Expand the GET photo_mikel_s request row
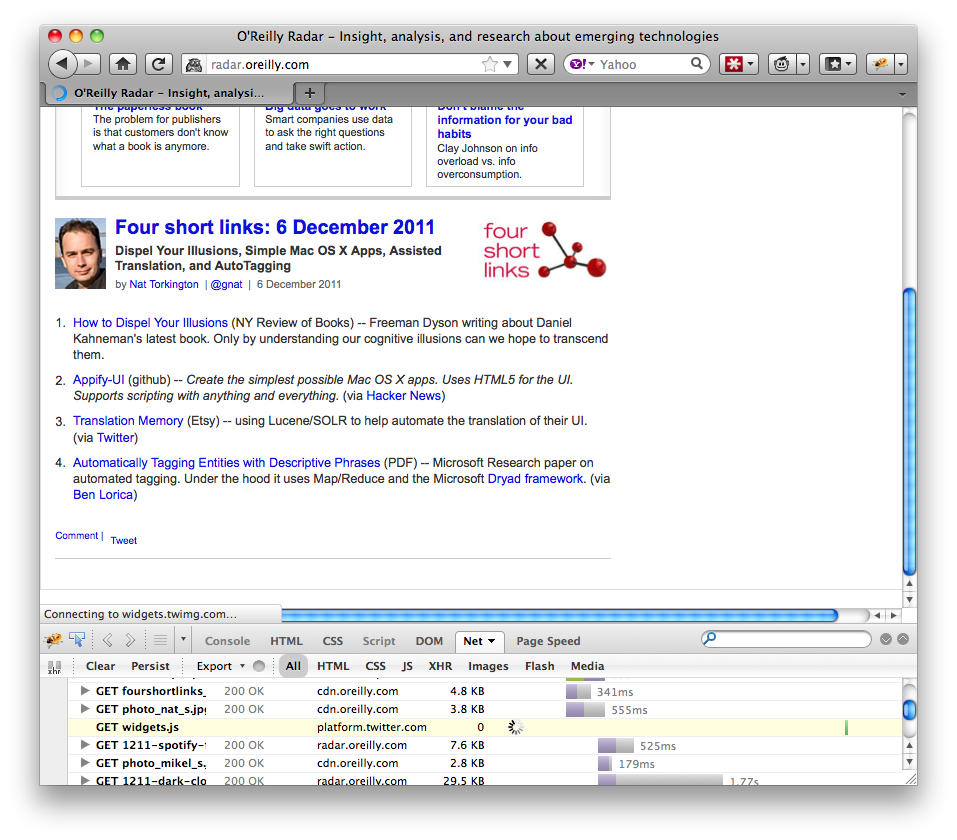Viewport: 957px width, 840px height. click(85, 762)
